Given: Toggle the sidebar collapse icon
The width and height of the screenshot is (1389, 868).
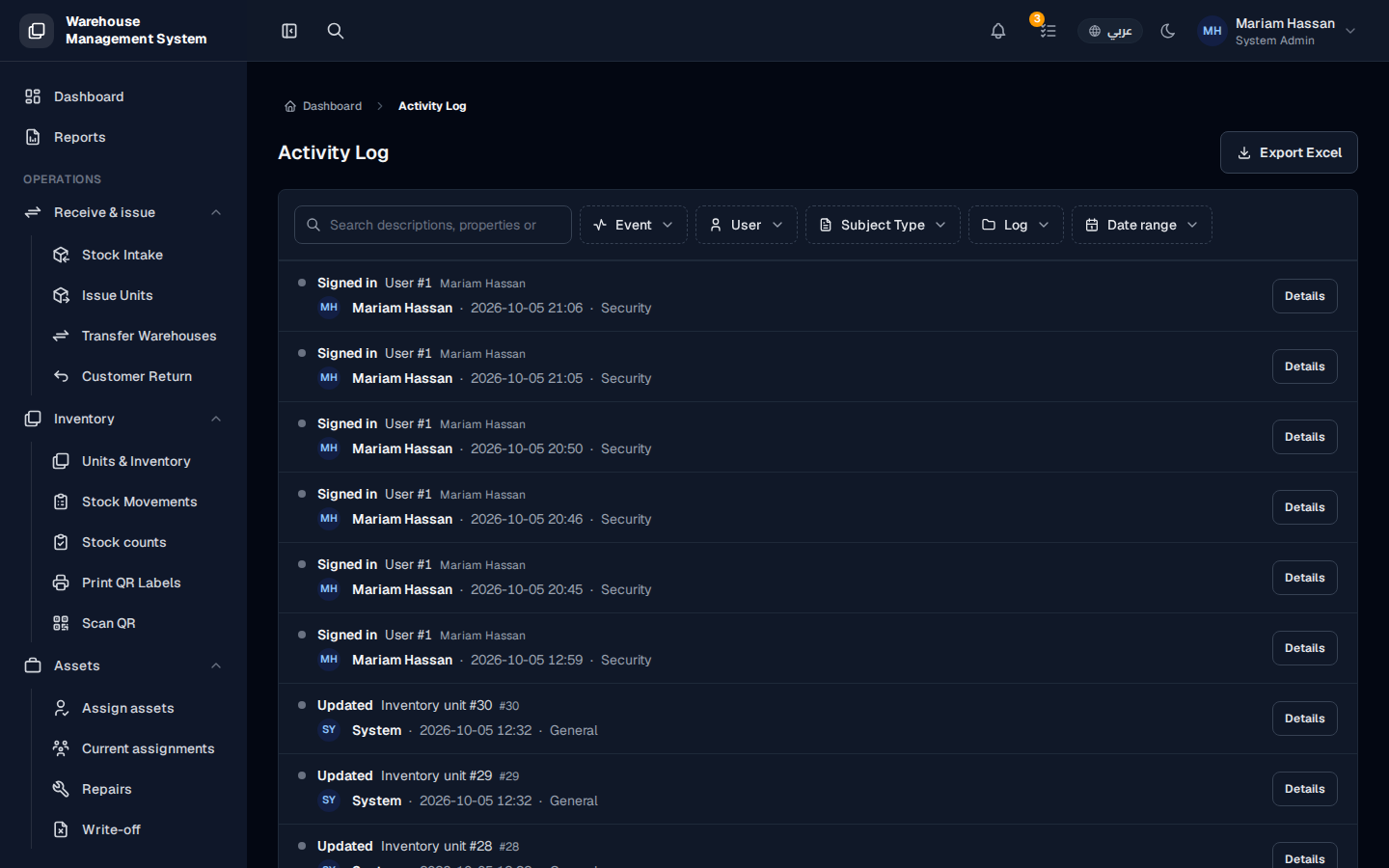Looking at the screenshot, I should coord(289,31).
